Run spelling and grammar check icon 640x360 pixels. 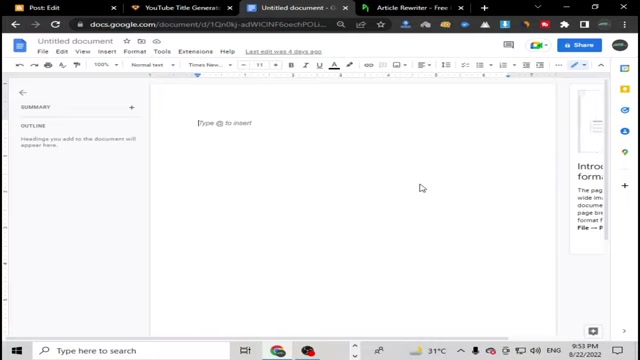pos(62,65)
